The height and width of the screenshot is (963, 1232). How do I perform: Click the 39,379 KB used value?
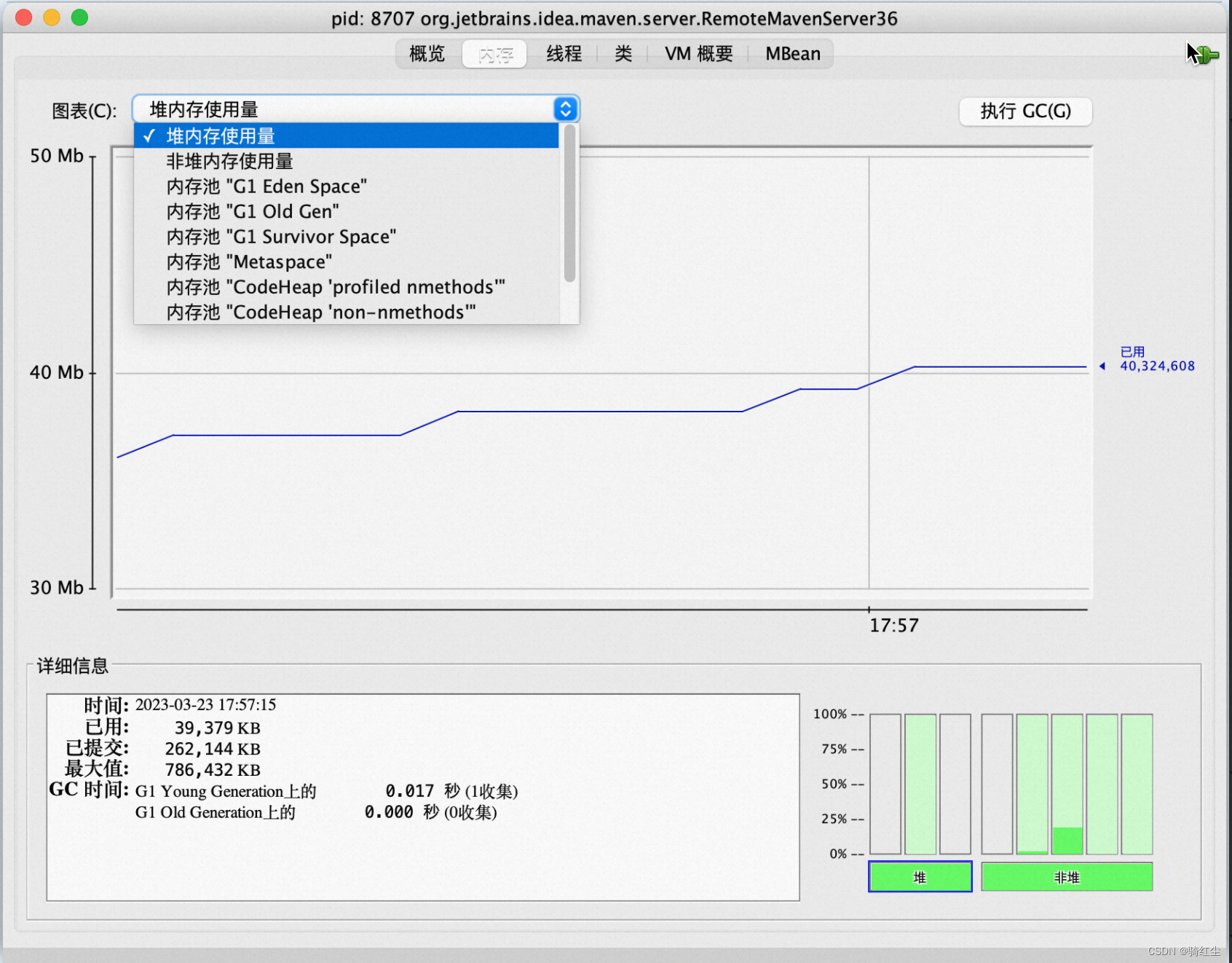point(217,728)
